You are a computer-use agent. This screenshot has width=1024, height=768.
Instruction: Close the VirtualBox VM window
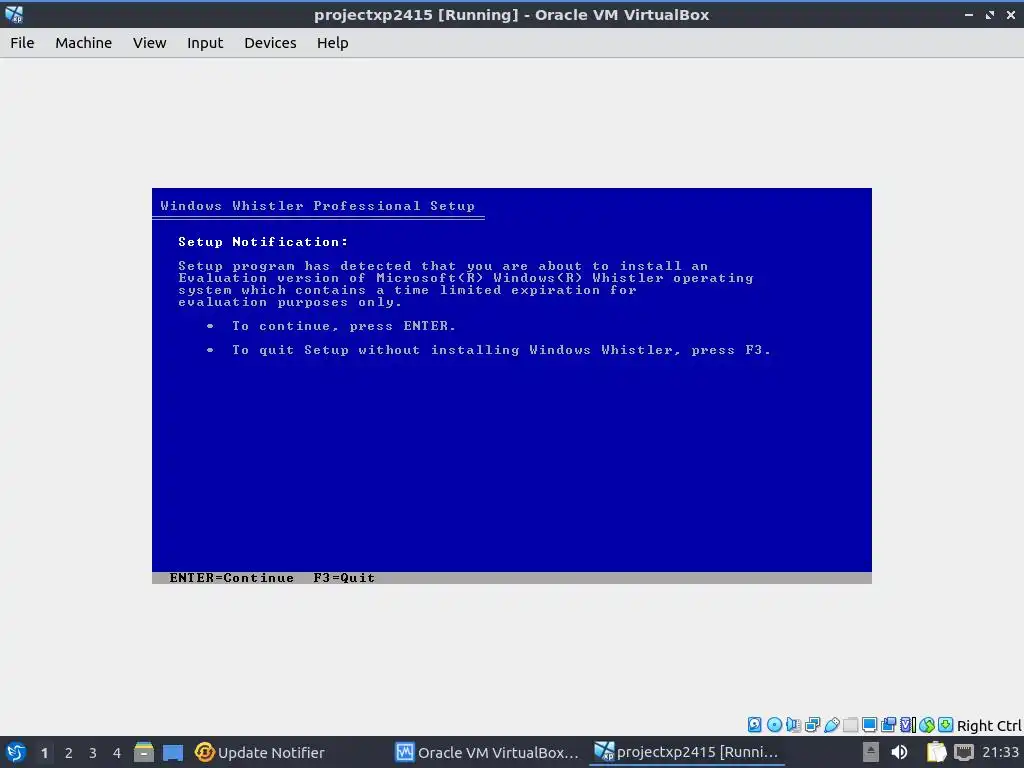tap(1010, 14)
